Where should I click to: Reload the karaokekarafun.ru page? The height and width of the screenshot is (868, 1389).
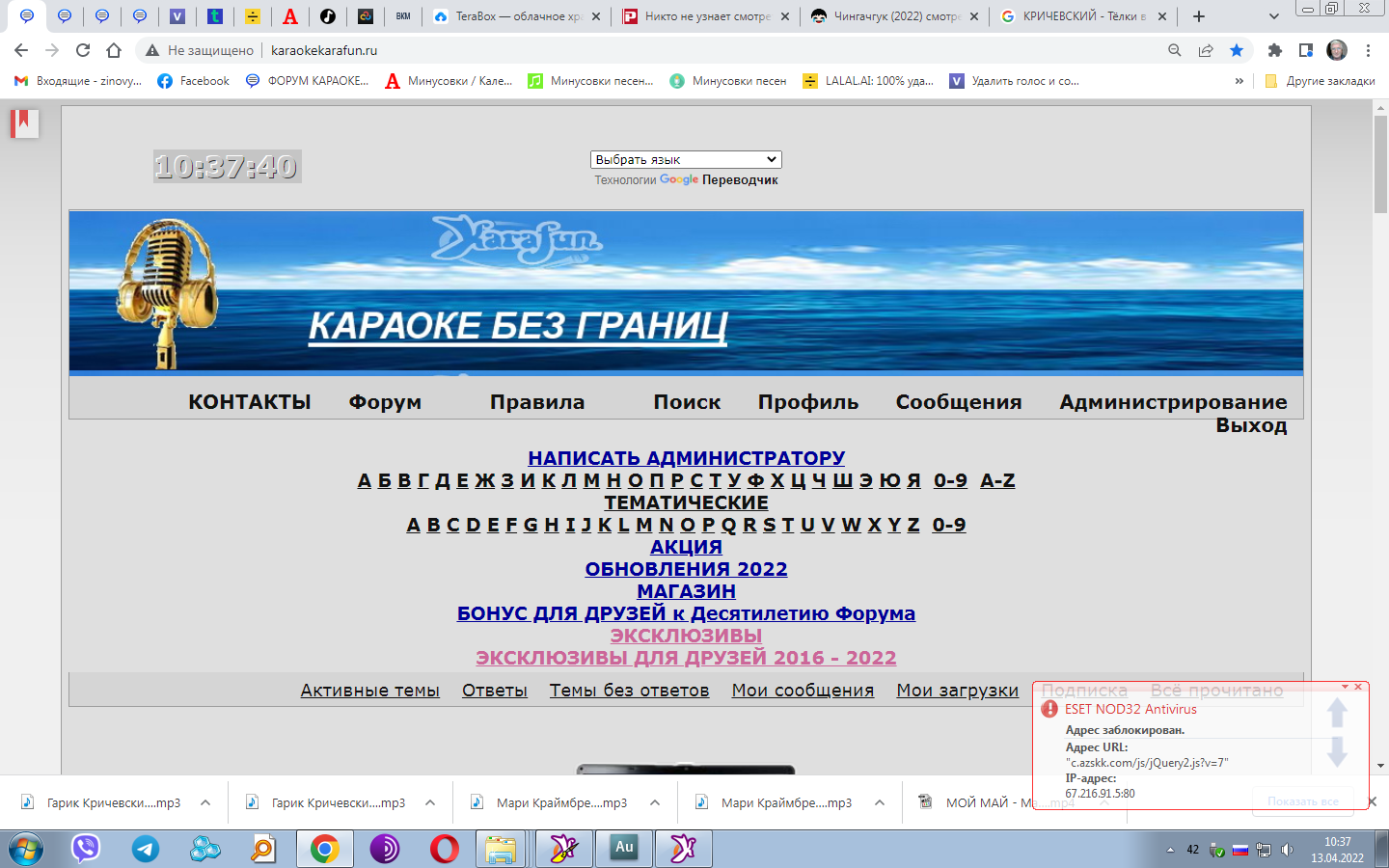point(83,50)
